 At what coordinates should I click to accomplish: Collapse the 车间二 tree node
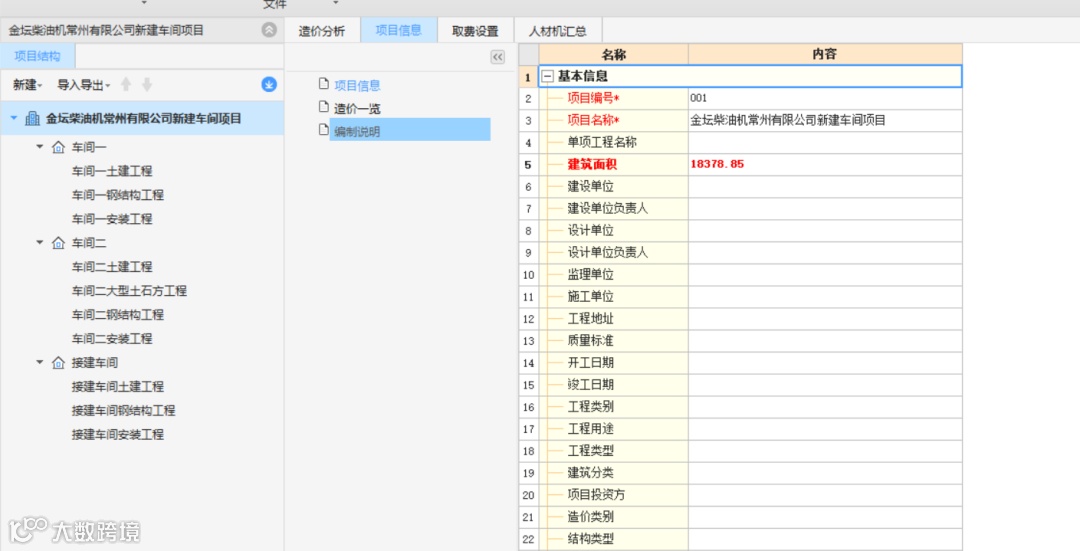point(40,242)
